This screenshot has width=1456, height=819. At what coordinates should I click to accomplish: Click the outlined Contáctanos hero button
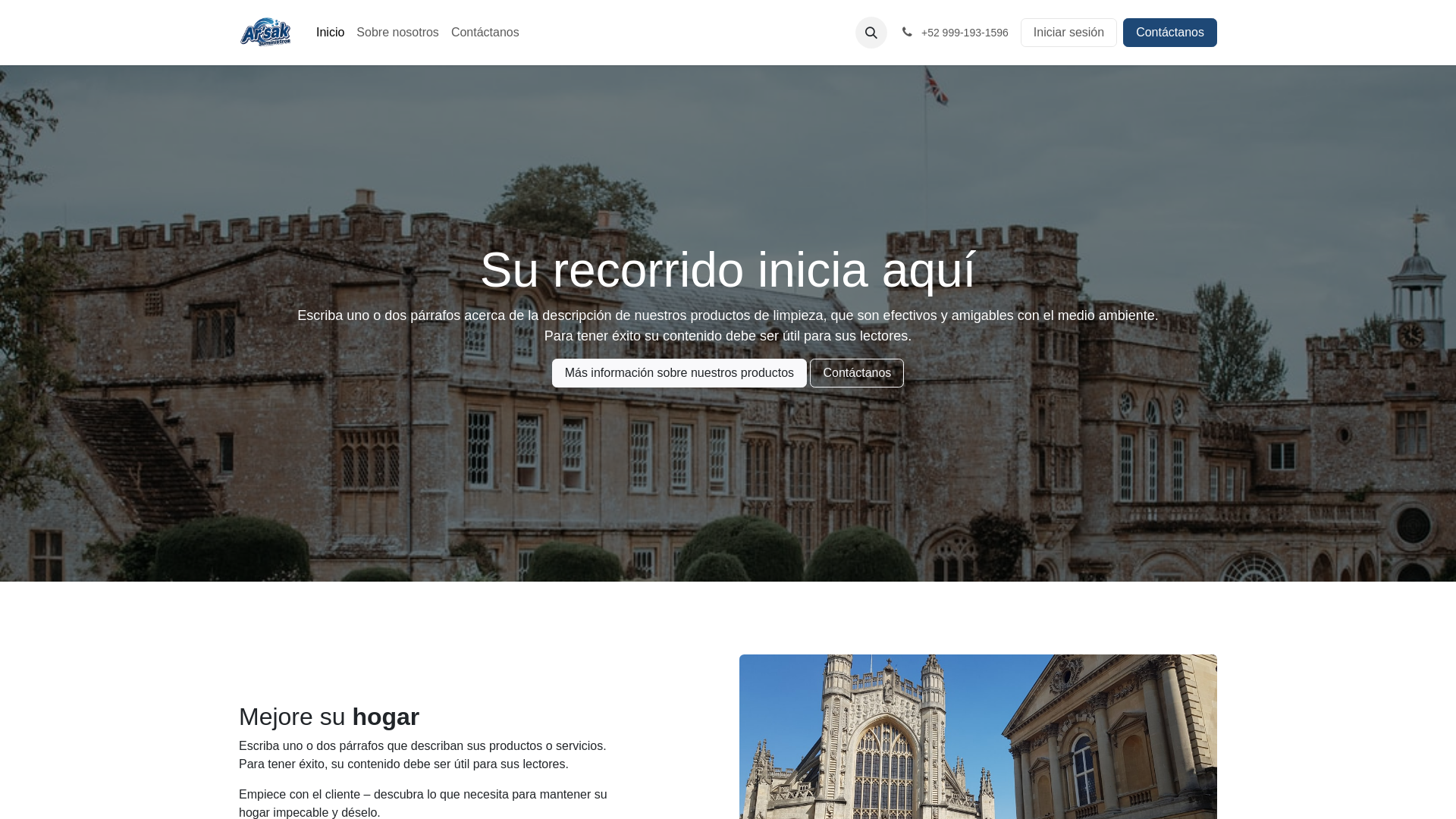(857, 373)
